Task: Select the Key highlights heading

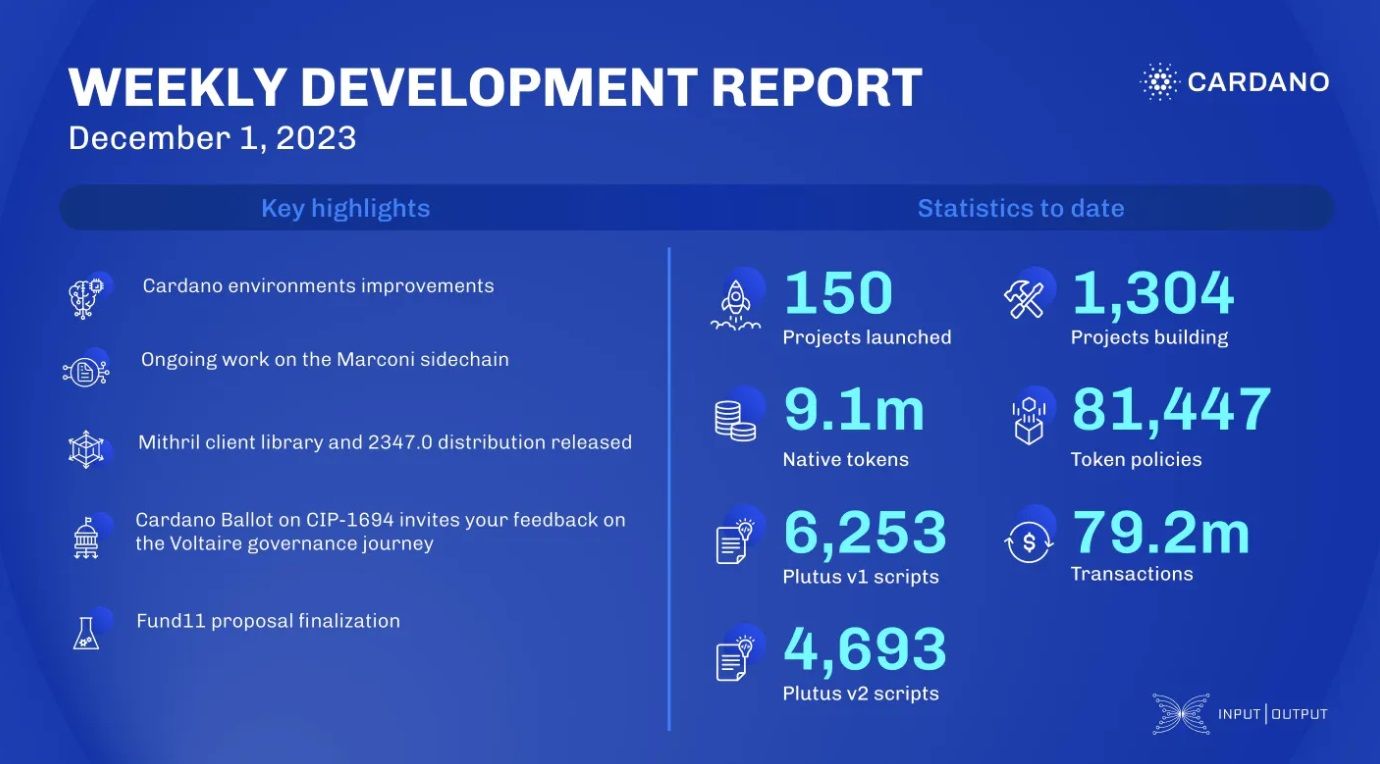Action: [x=345, y=208]
